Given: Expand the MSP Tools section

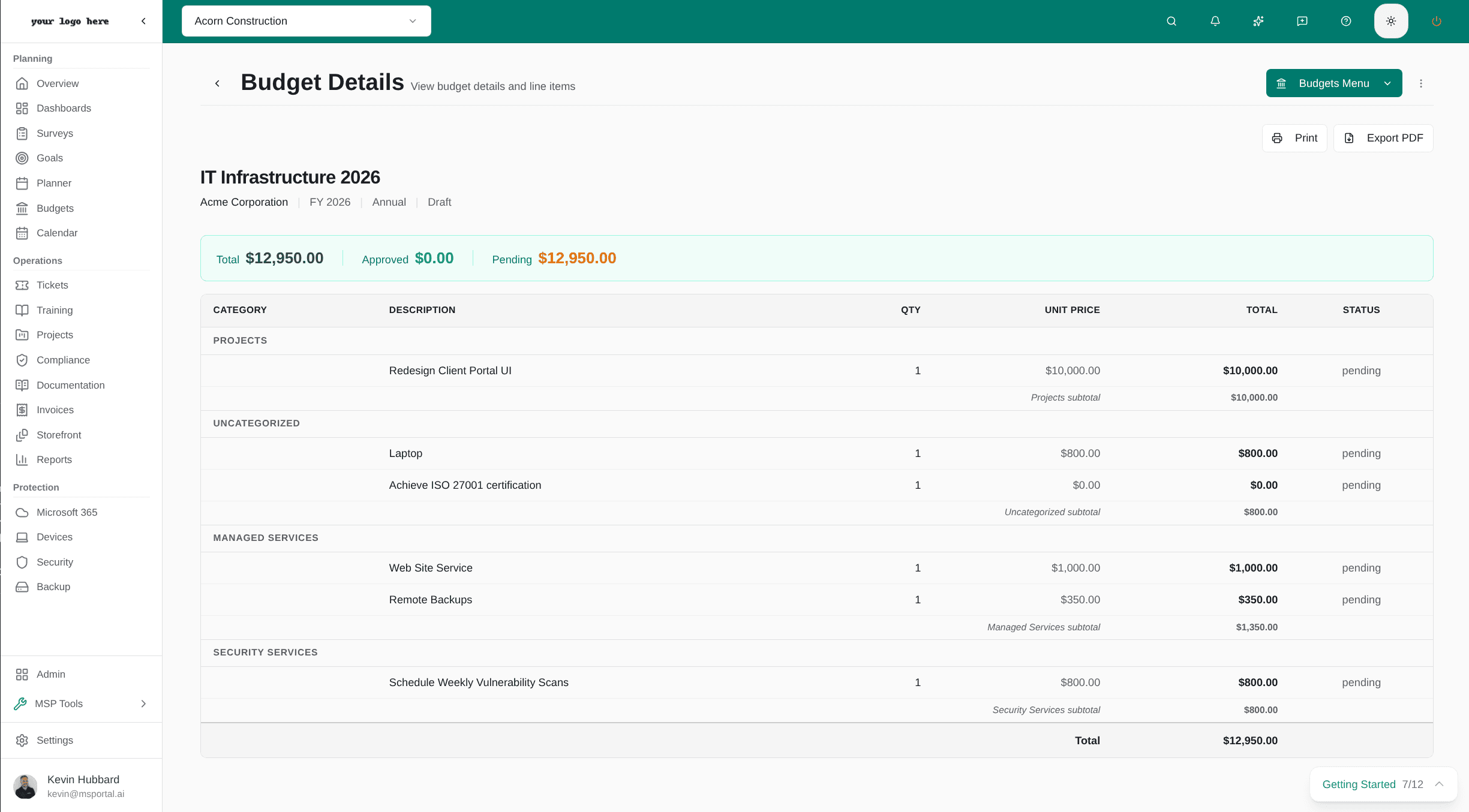Looking at the screenshot, I should click(x=82, y=703).
